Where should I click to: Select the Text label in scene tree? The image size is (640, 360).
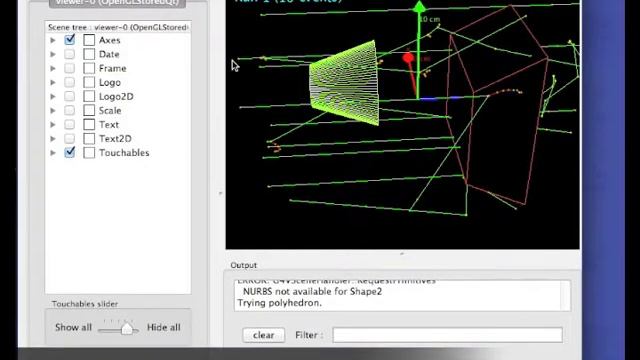(109, 124)
